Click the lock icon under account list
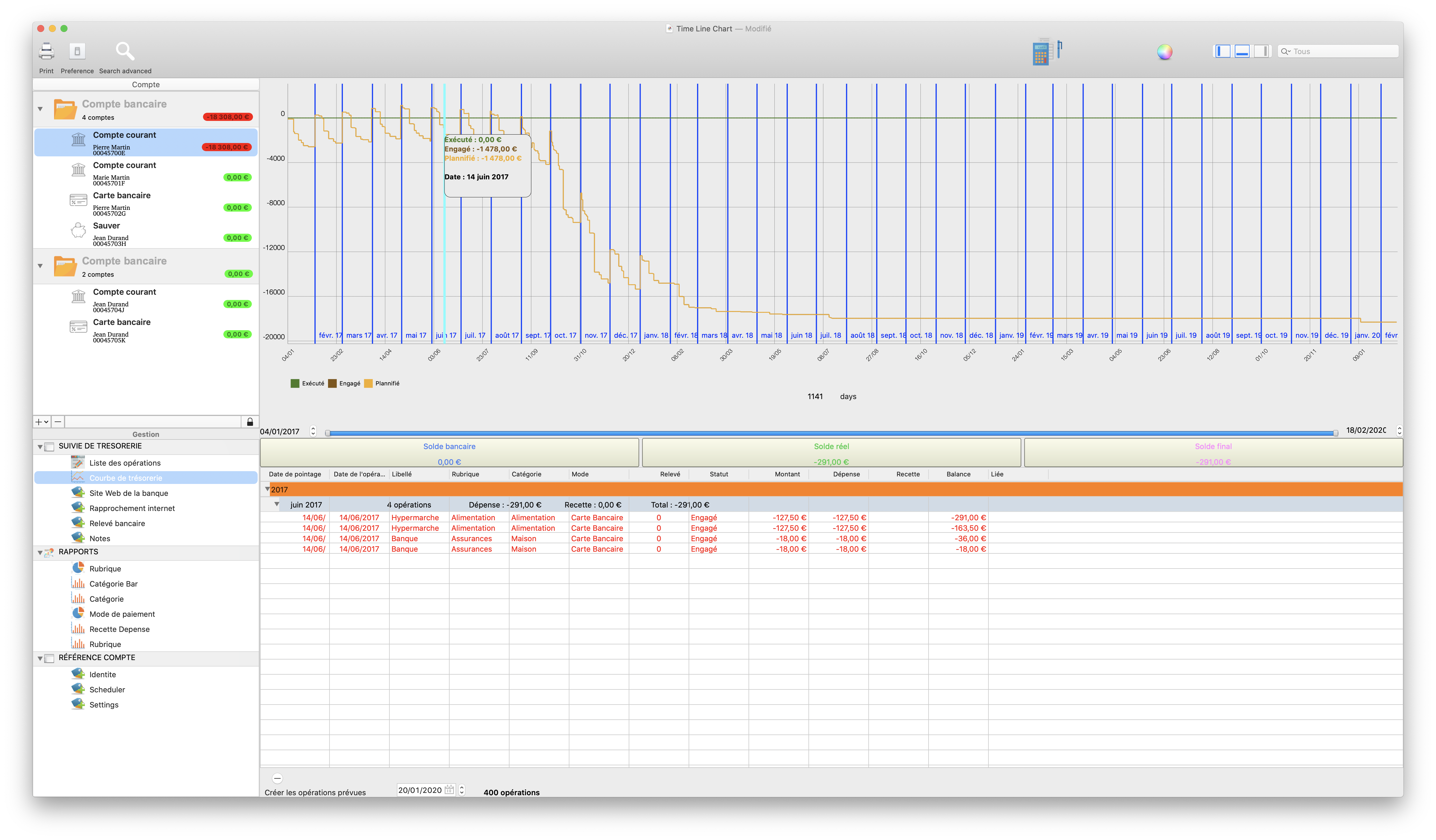Image resolution: width=1436 pixels, height=840 pixels. tap(250, 422)
